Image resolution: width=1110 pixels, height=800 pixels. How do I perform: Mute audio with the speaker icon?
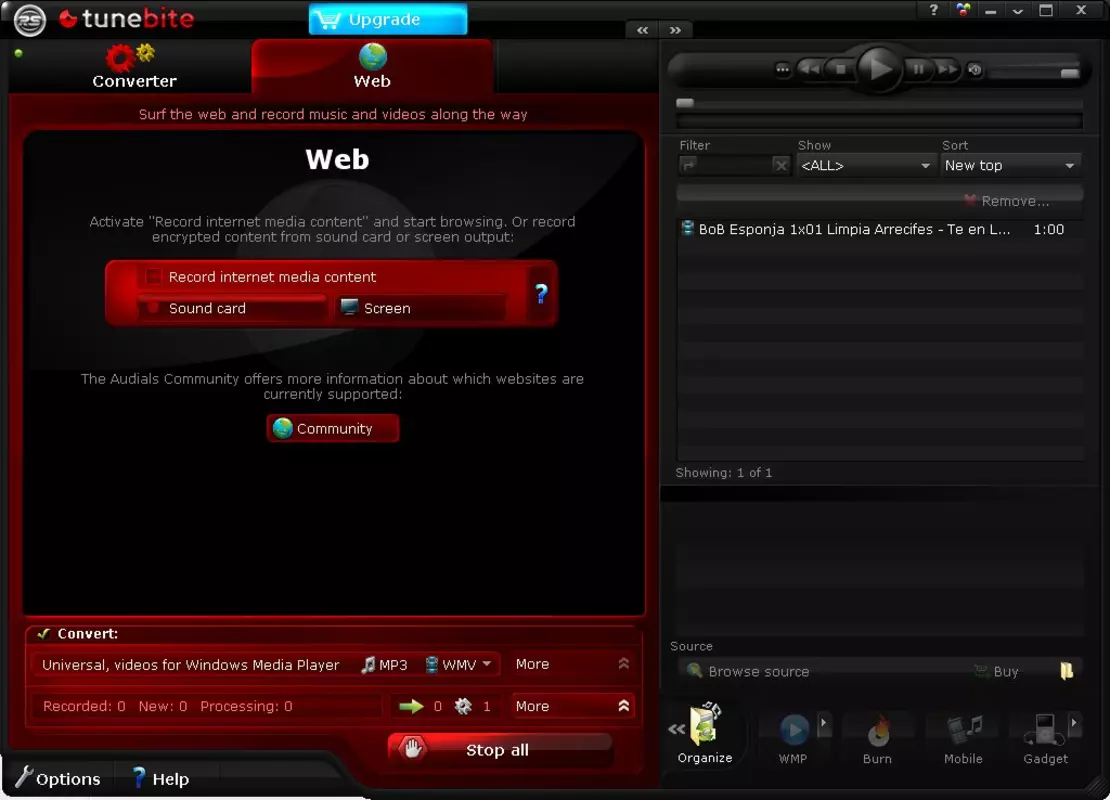pyautogui.click(x=975, y=69)
